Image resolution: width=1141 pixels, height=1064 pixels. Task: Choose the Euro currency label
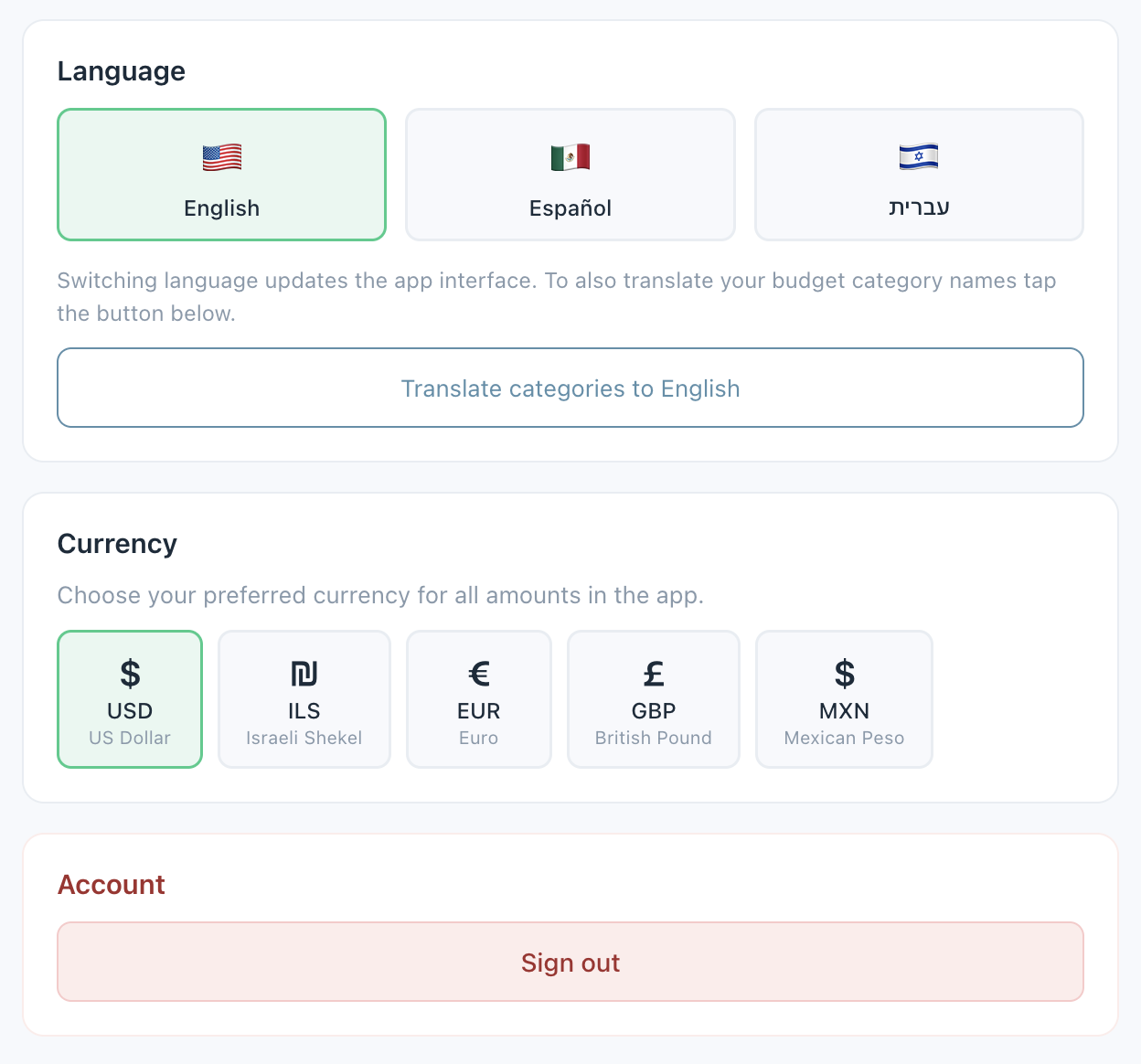click(479, 738)
